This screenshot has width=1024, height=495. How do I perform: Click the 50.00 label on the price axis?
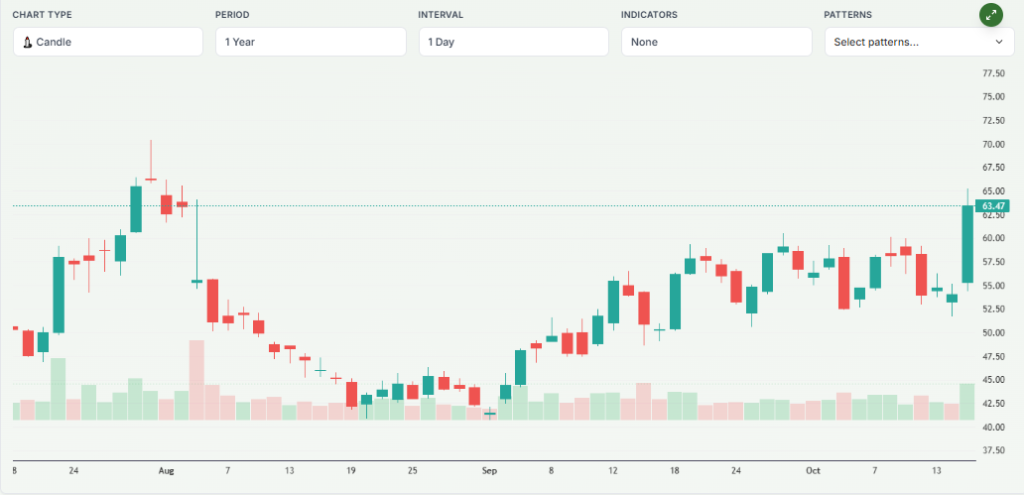[x=993, y=333]
